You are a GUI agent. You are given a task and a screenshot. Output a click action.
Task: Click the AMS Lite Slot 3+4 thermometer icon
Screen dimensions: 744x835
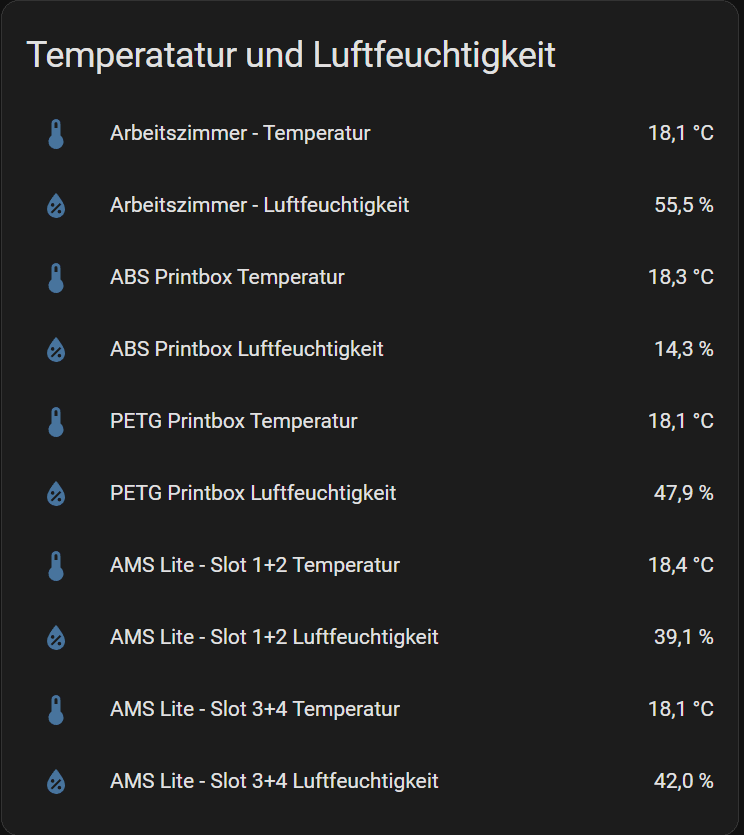56,710
